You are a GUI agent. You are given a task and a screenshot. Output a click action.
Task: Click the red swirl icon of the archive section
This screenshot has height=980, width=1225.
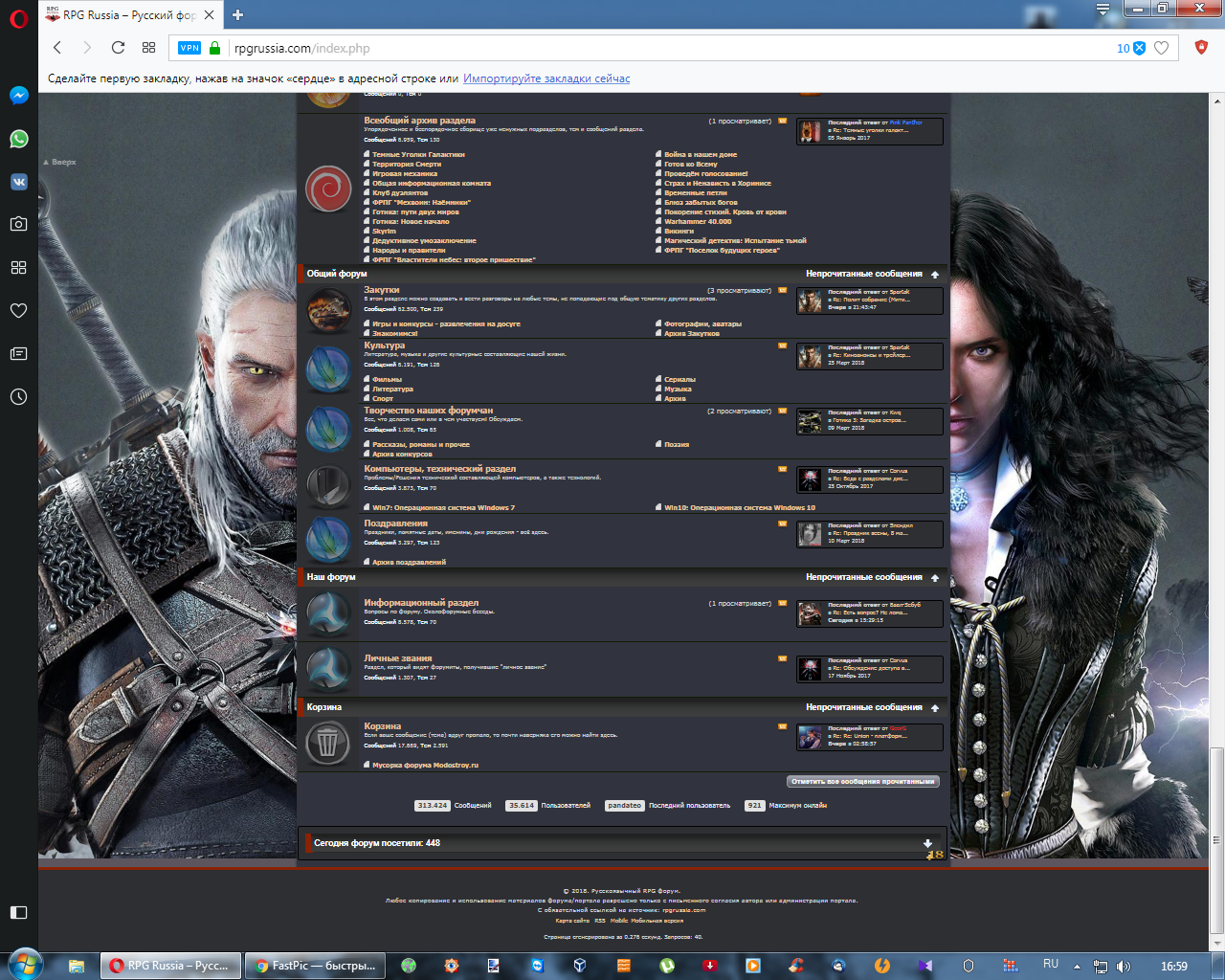point(328,189)
